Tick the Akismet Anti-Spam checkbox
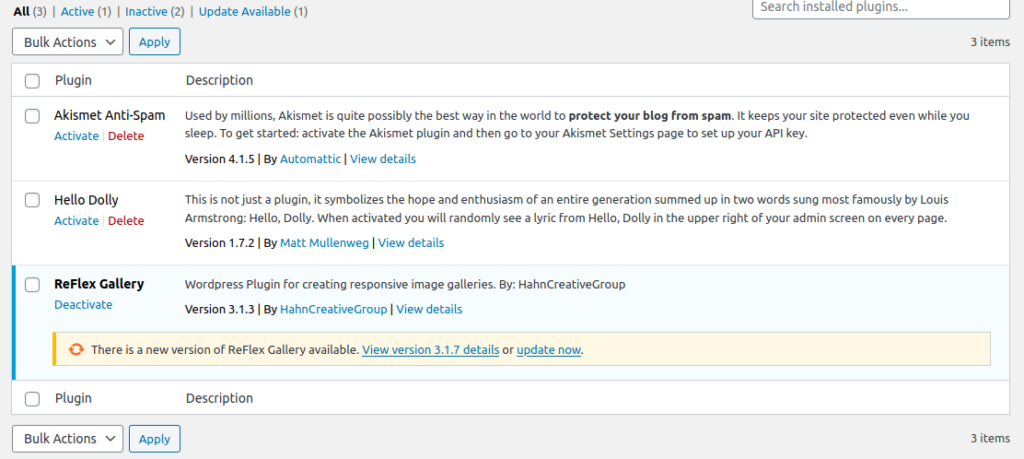 (x=32, y=116)
